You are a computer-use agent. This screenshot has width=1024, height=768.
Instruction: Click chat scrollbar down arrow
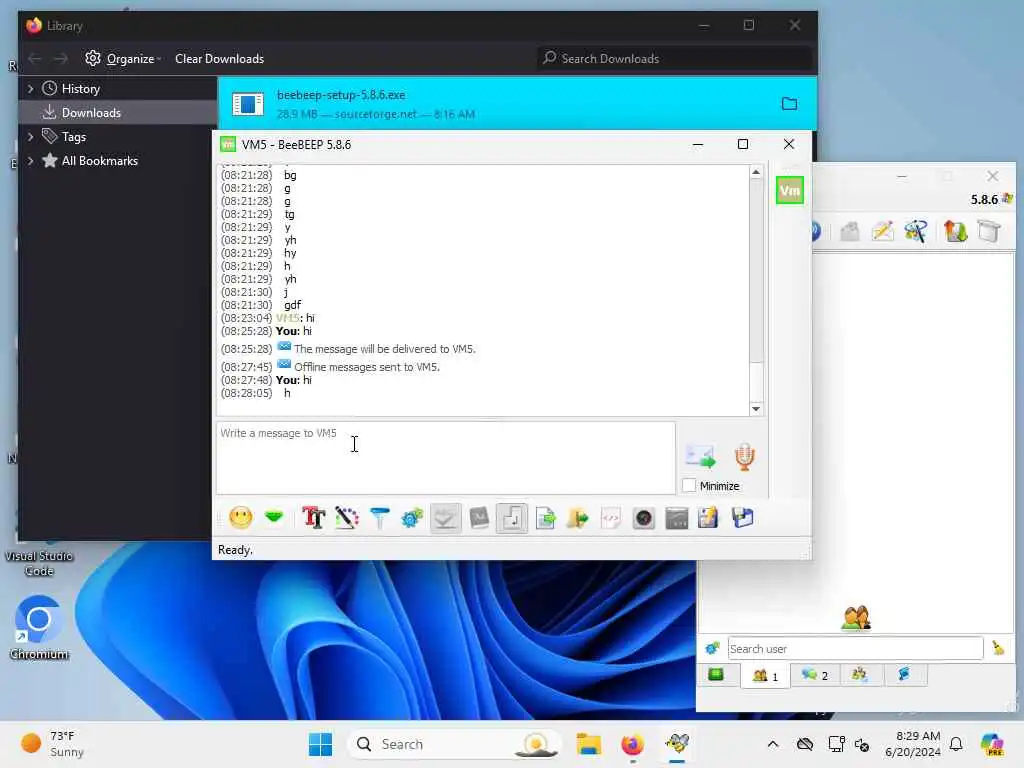point(756,409)
